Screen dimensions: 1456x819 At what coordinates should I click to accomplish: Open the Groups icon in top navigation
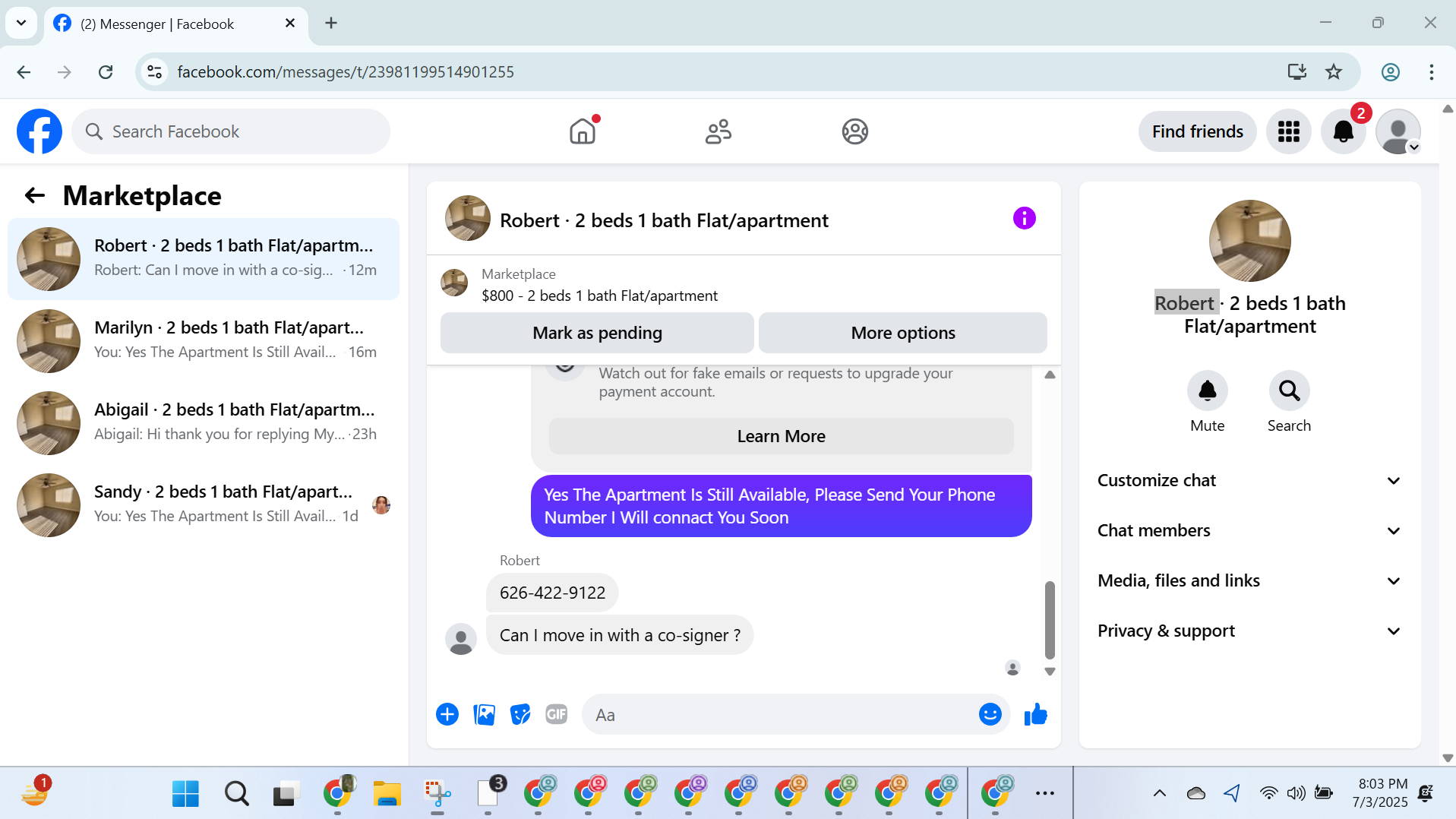tap(854, 131)
